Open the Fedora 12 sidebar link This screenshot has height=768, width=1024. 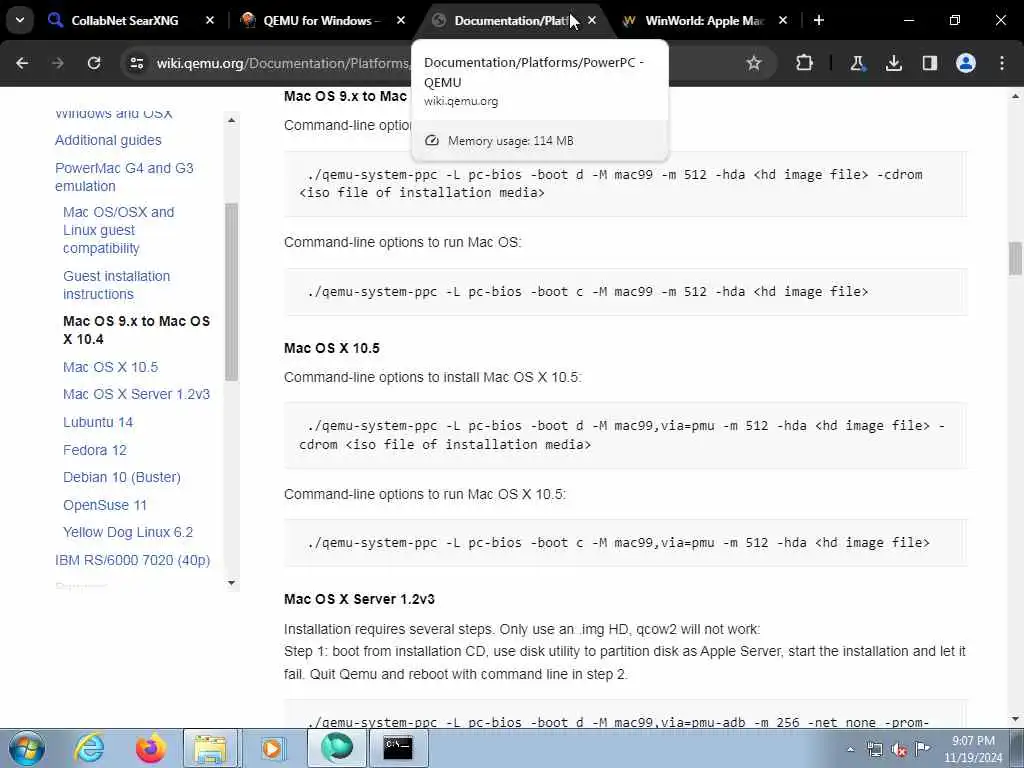tap(95, 451)
